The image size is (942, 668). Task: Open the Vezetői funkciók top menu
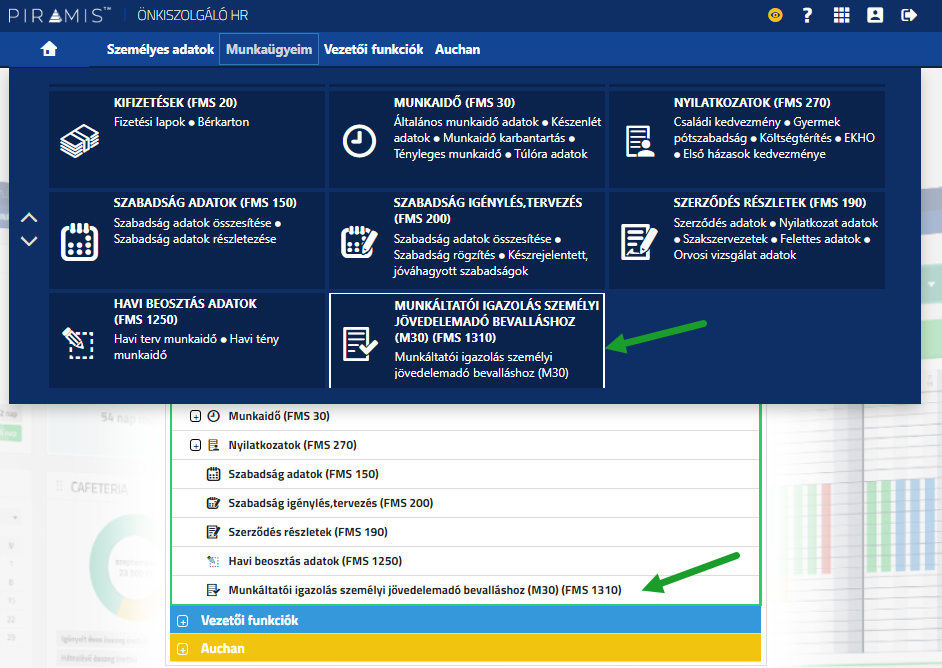click(x=373, y=49)
